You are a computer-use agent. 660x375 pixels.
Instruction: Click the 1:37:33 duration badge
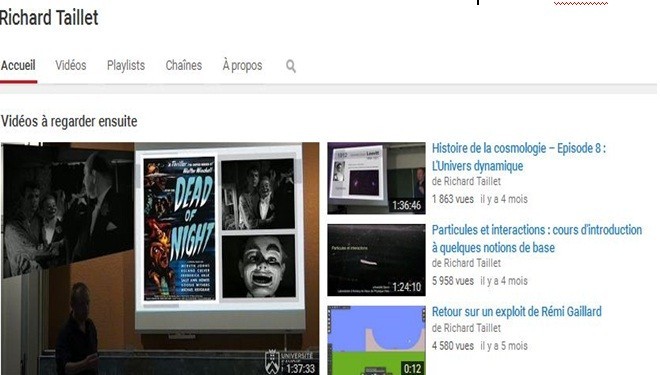coord(301,369)
